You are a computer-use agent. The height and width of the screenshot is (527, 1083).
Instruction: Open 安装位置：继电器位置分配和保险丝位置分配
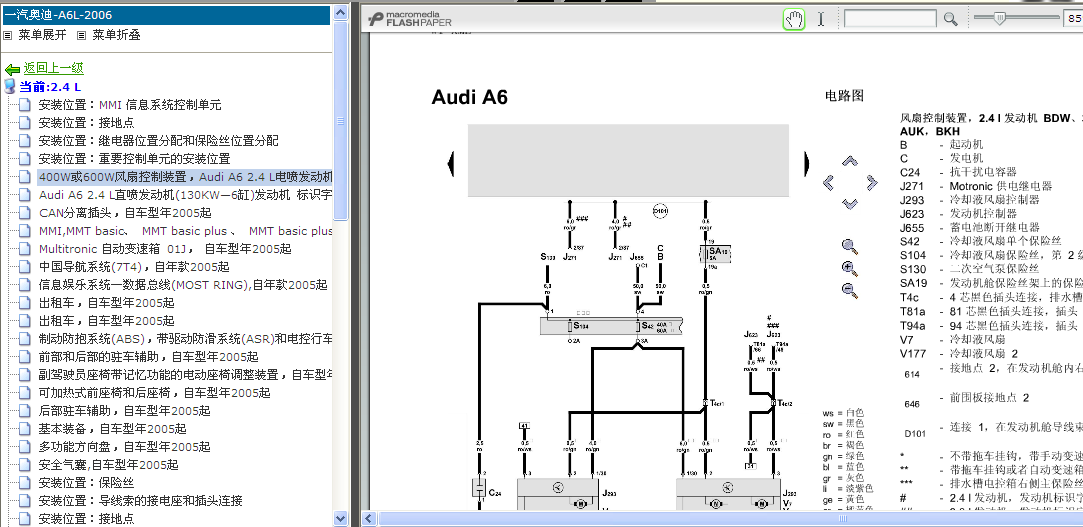click(159, 141)
